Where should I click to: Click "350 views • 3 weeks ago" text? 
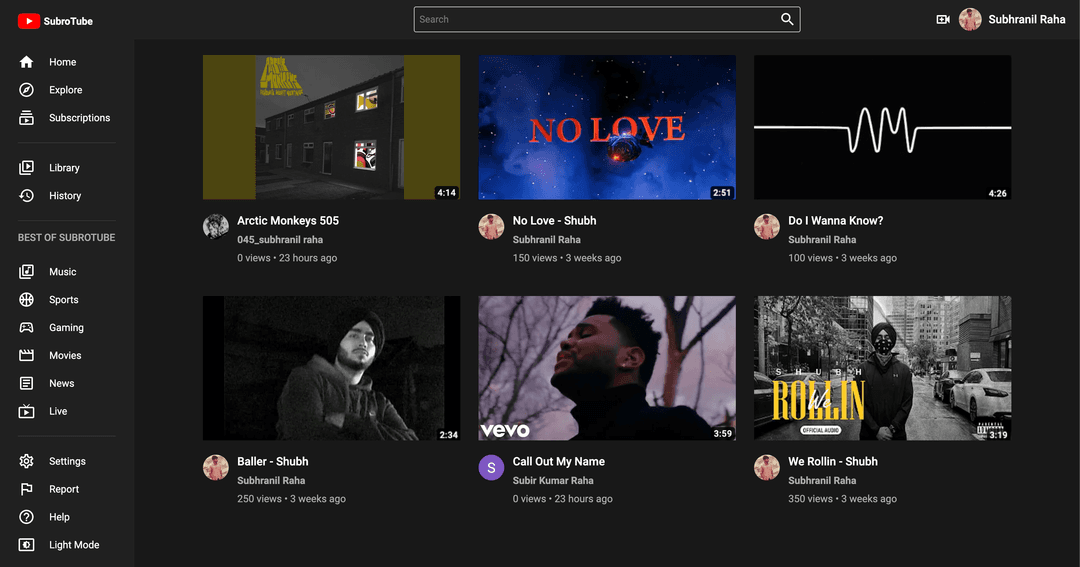pos(842,499)
